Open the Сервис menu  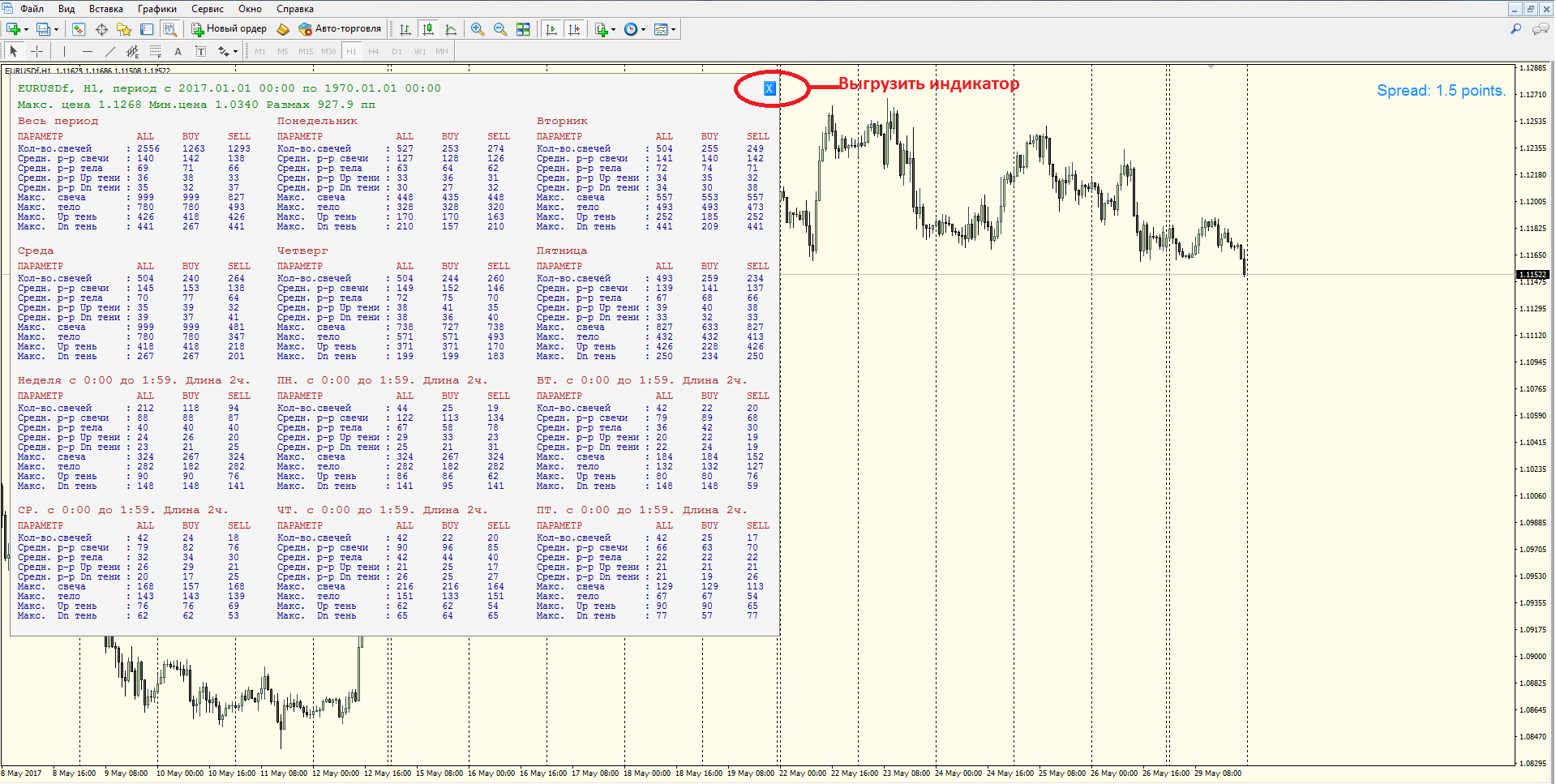coord(208,9)
